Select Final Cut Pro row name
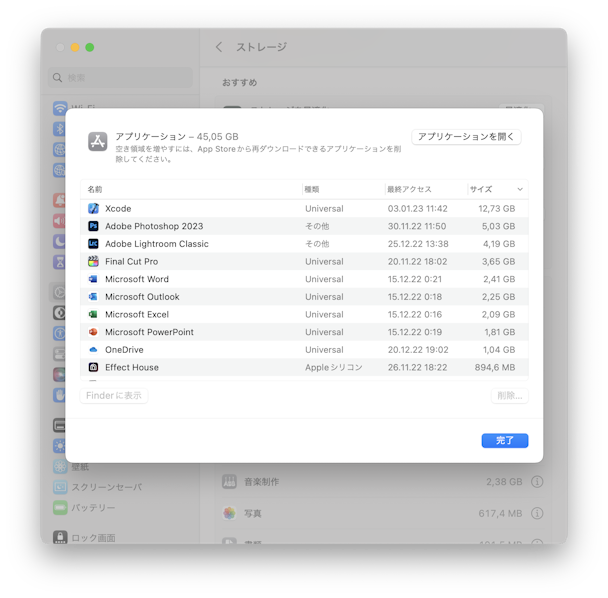This screenshot has height=598, width=608. pos(131,261)
